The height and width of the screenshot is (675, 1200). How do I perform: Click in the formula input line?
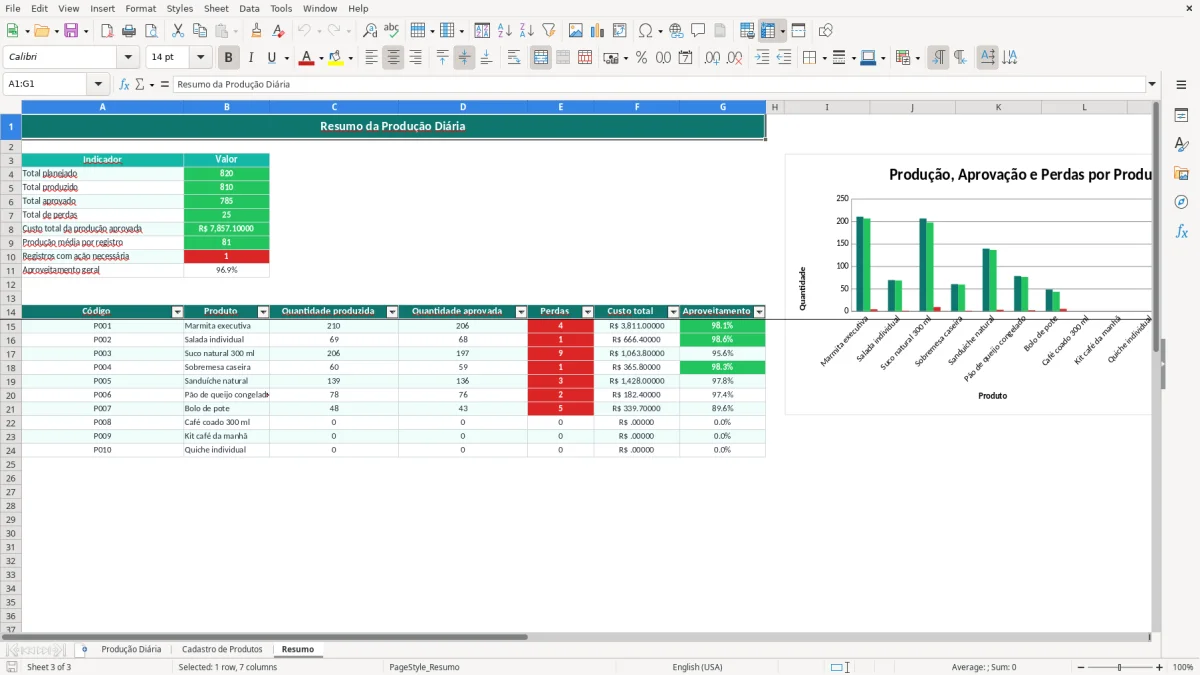click(660, 84)
